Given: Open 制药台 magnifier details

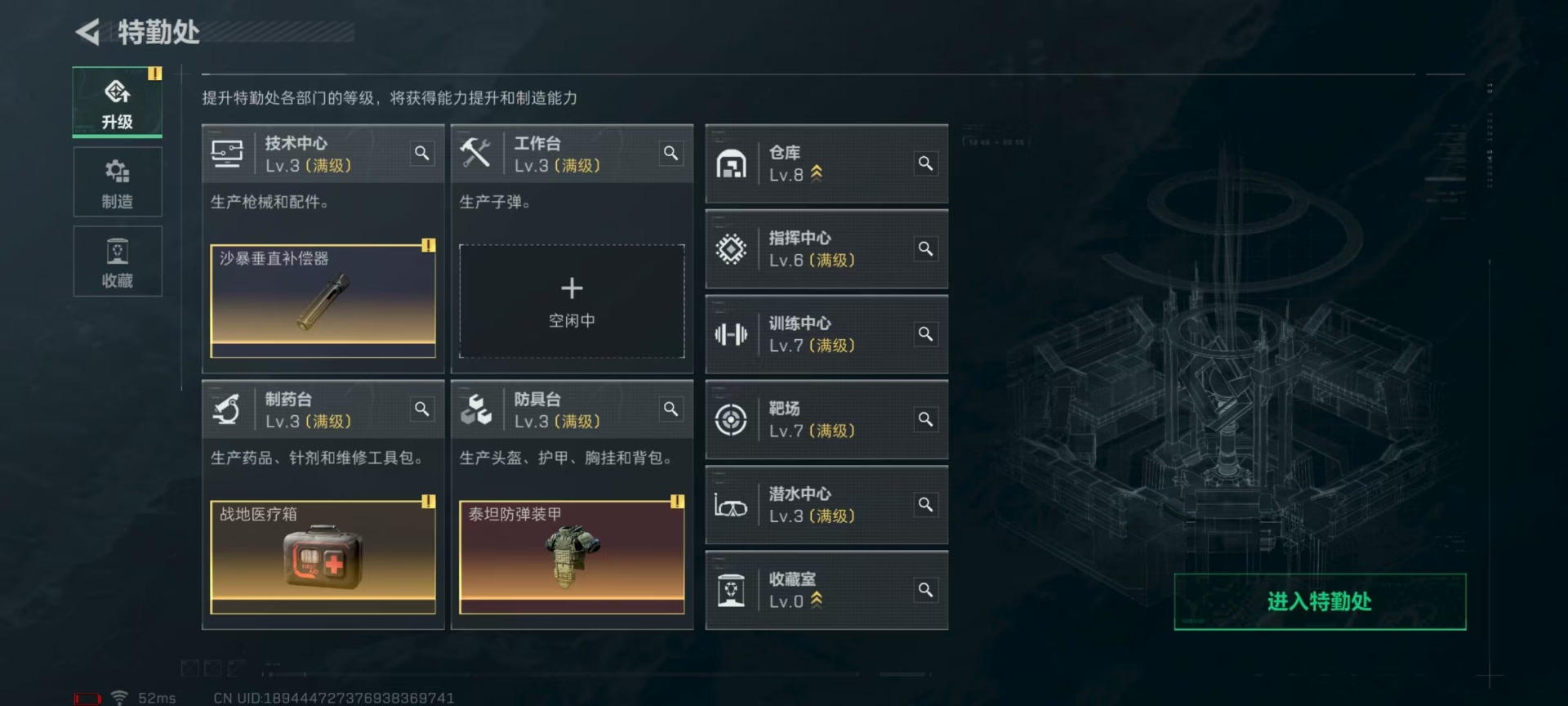Looking at the screenshot, I should 421,409.
